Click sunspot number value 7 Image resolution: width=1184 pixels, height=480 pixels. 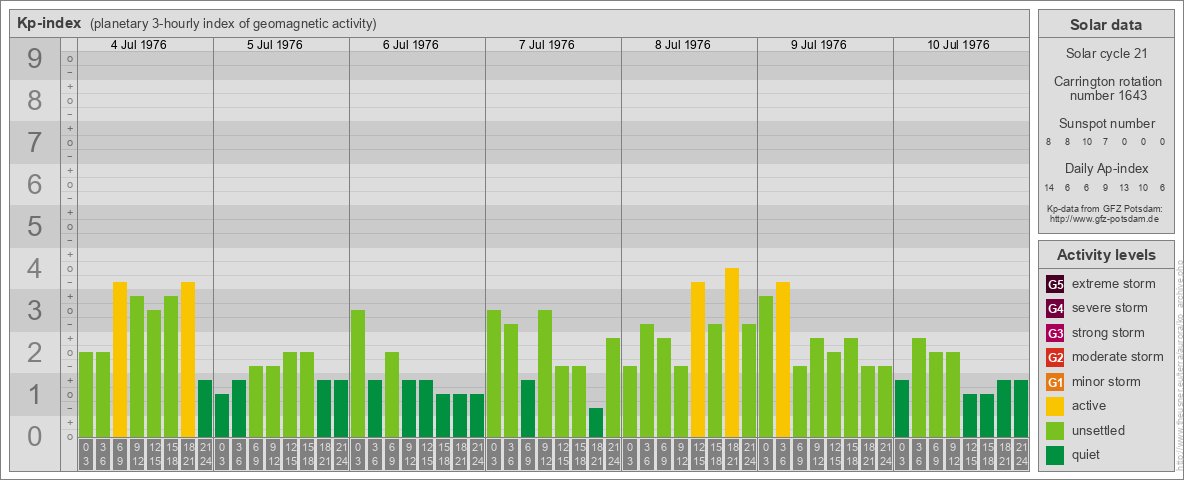[1105, 142]
